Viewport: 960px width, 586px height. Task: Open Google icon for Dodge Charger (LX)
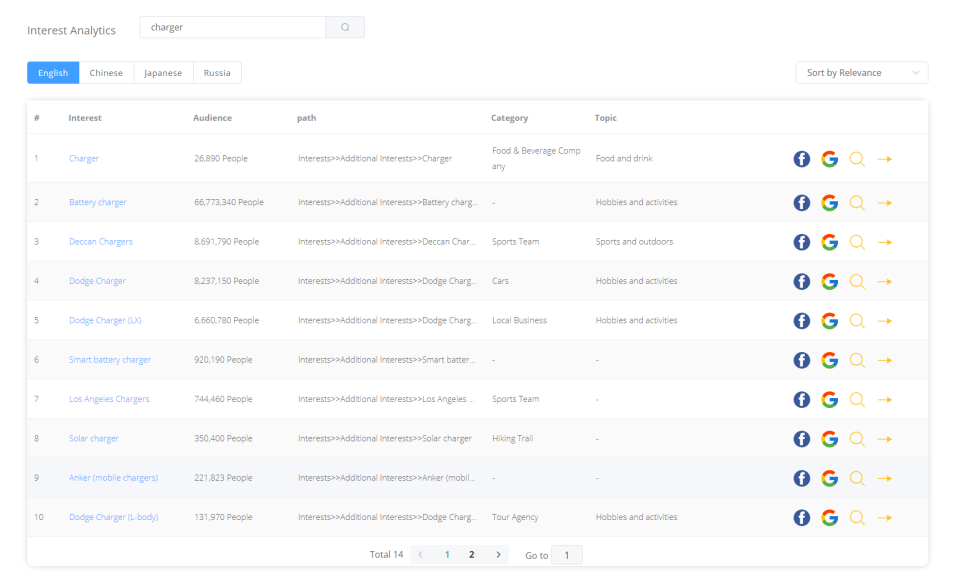(830, 321)
